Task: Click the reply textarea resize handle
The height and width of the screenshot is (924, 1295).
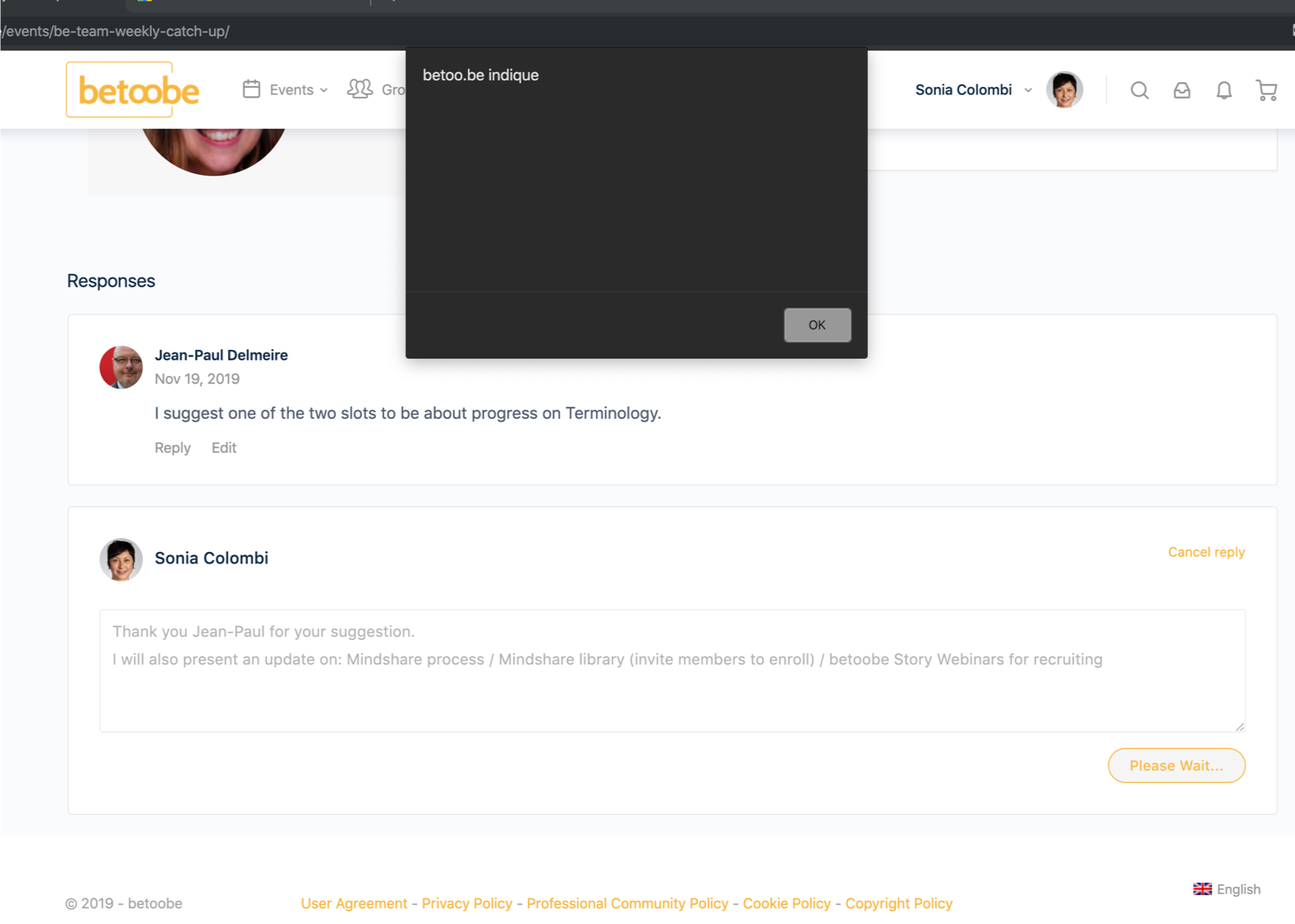Action: pyautogui.click(x=1239, y=725)
